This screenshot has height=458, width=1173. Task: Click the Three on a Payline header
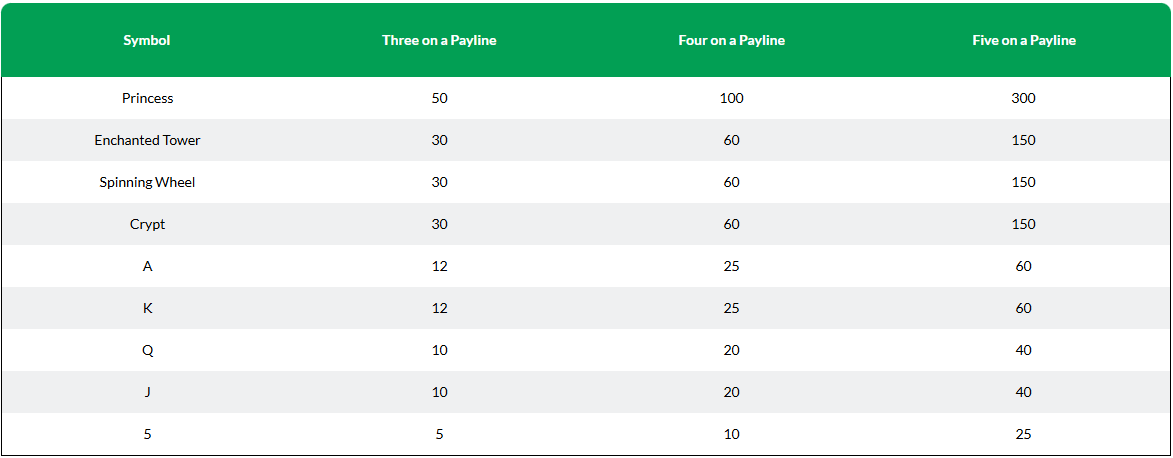point(439,40)
